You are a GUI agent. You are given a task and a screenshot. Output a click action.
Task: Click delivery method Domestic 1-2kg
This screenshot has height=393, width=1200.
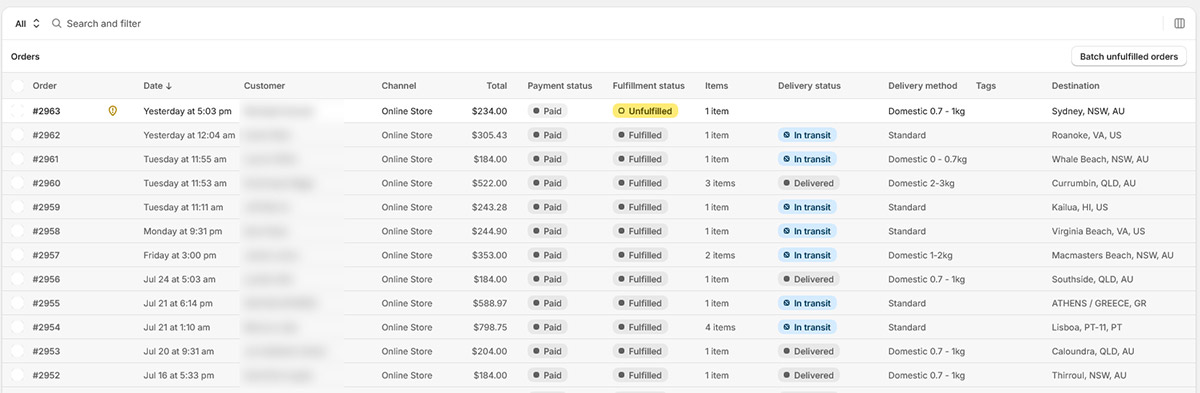[x=920, y=255]
